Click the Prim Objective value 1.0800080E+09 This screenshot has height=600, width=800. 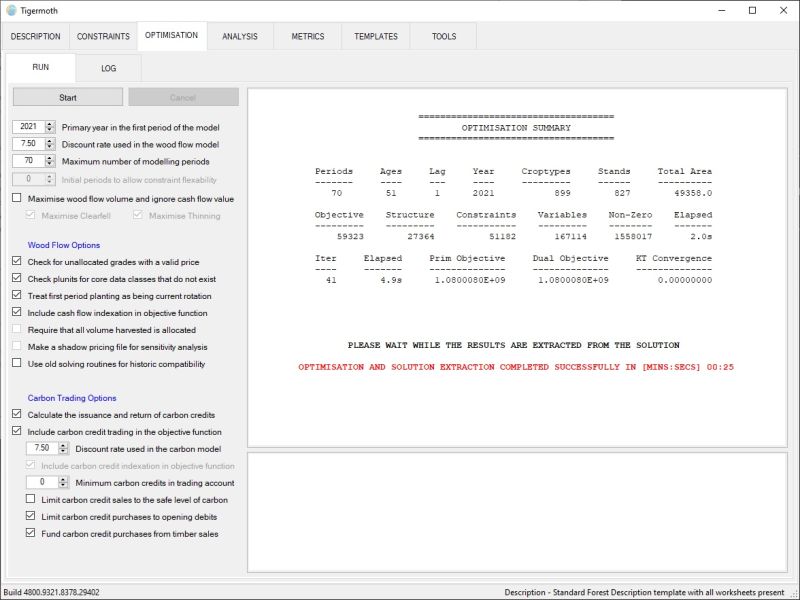tap(470, 280)
